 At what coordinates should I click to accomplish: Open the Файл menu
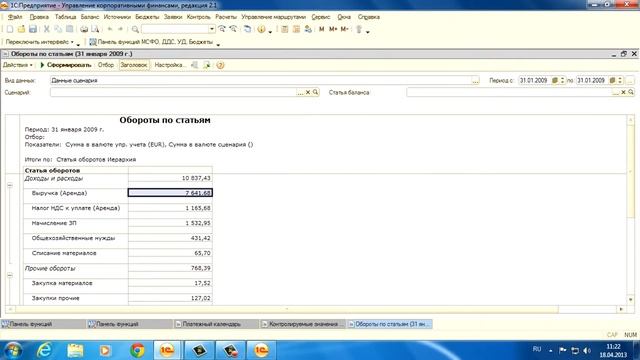point(15,17)
